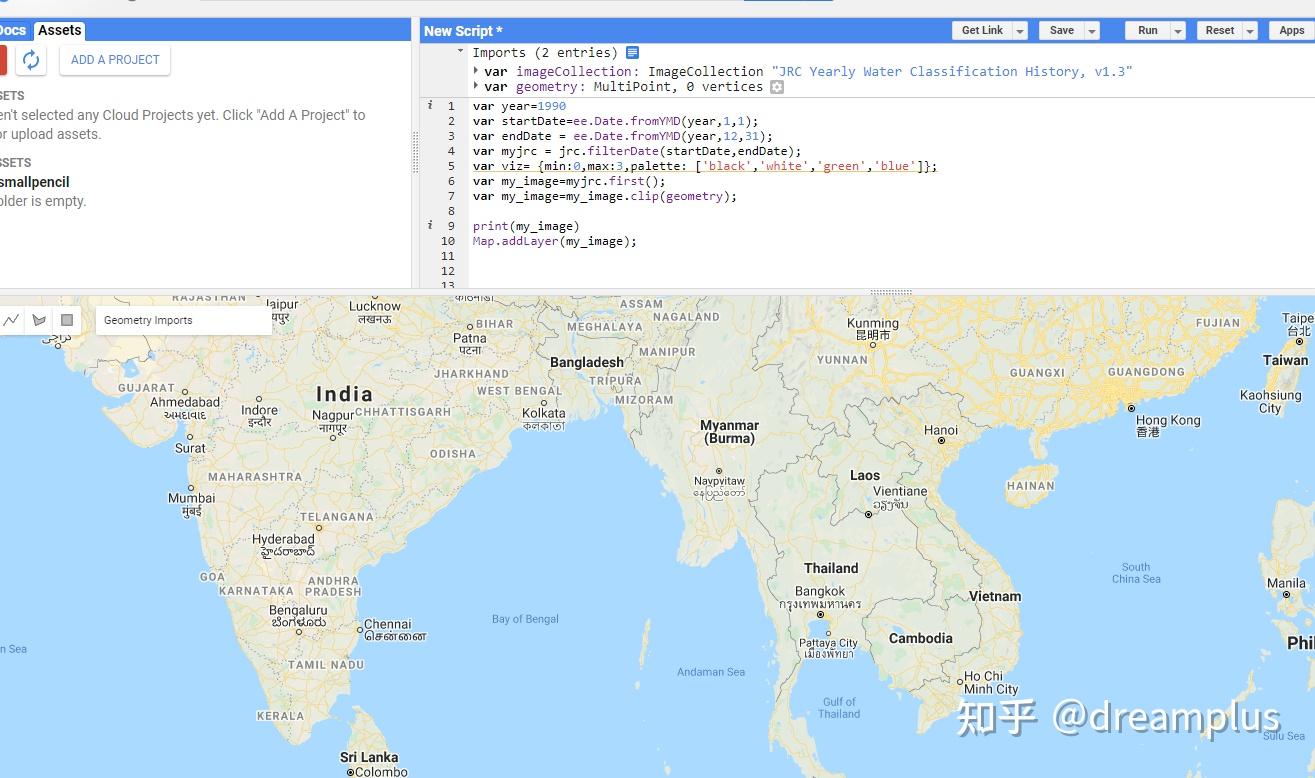Select the smallpencil asset
This screenshot has width=1315, height=778.
35,182
